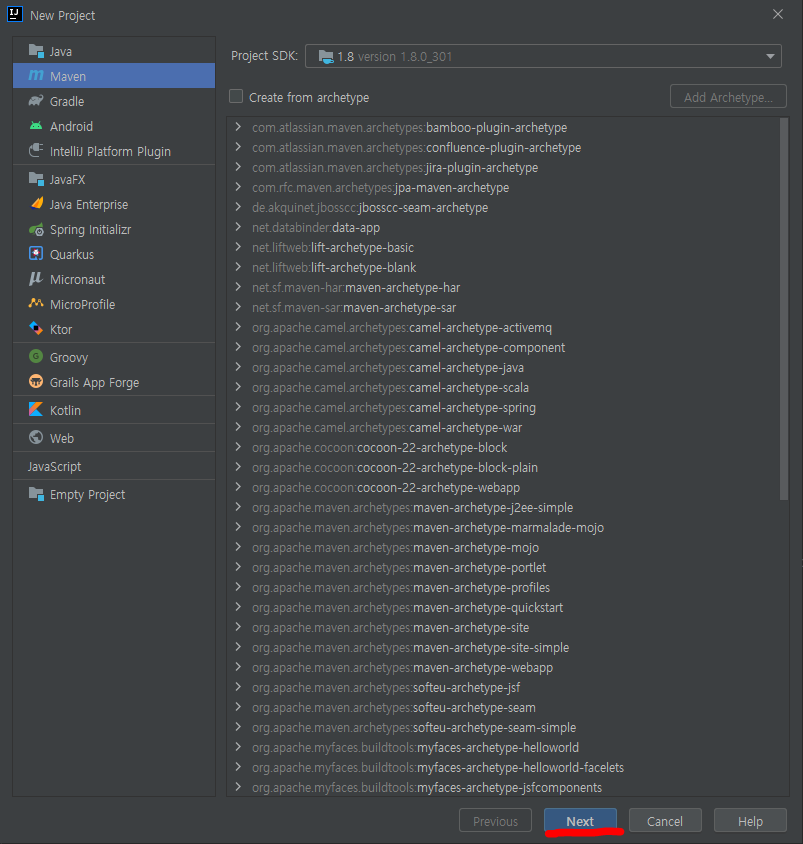The height and width of the screenshot is (844, 803).
Task: Choose the Empty Project option
Action: tap(114, 495)
